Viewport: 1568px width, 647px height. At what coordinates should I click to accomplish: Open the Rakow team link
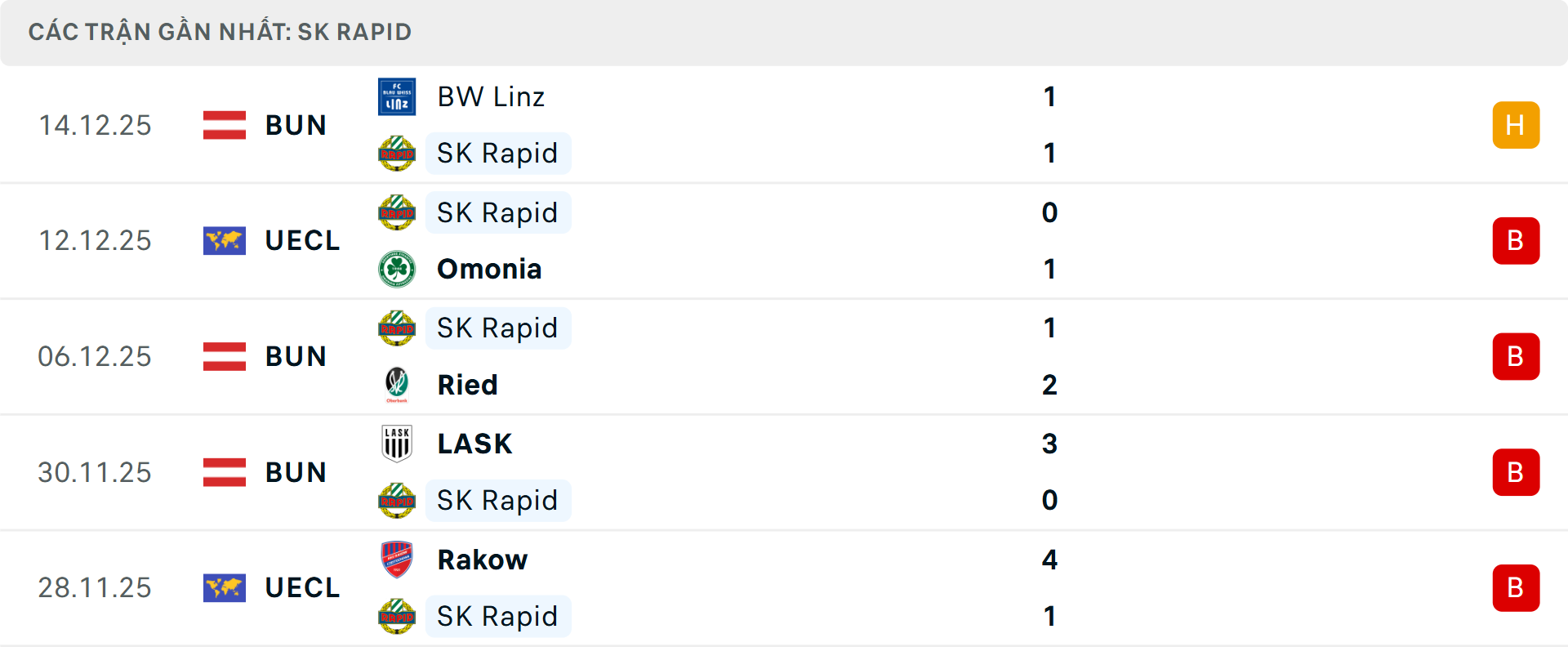coord(483,560)
